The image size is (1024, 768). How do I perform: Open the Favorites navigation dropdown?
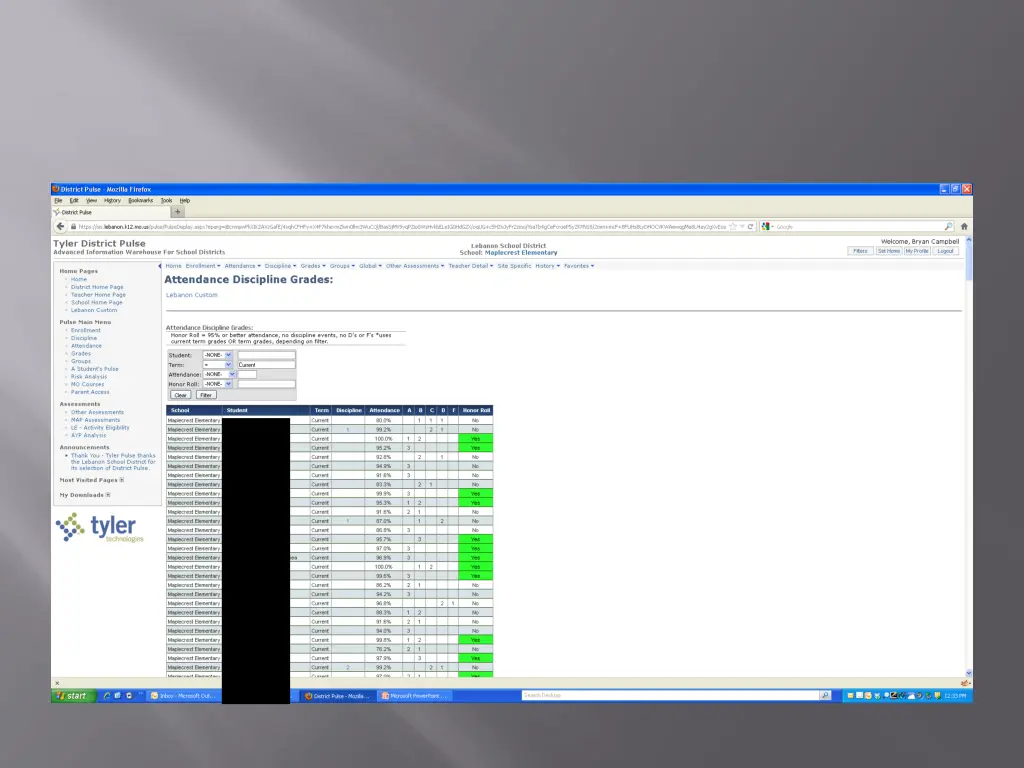pyautogui.click(x=579, y=266)
